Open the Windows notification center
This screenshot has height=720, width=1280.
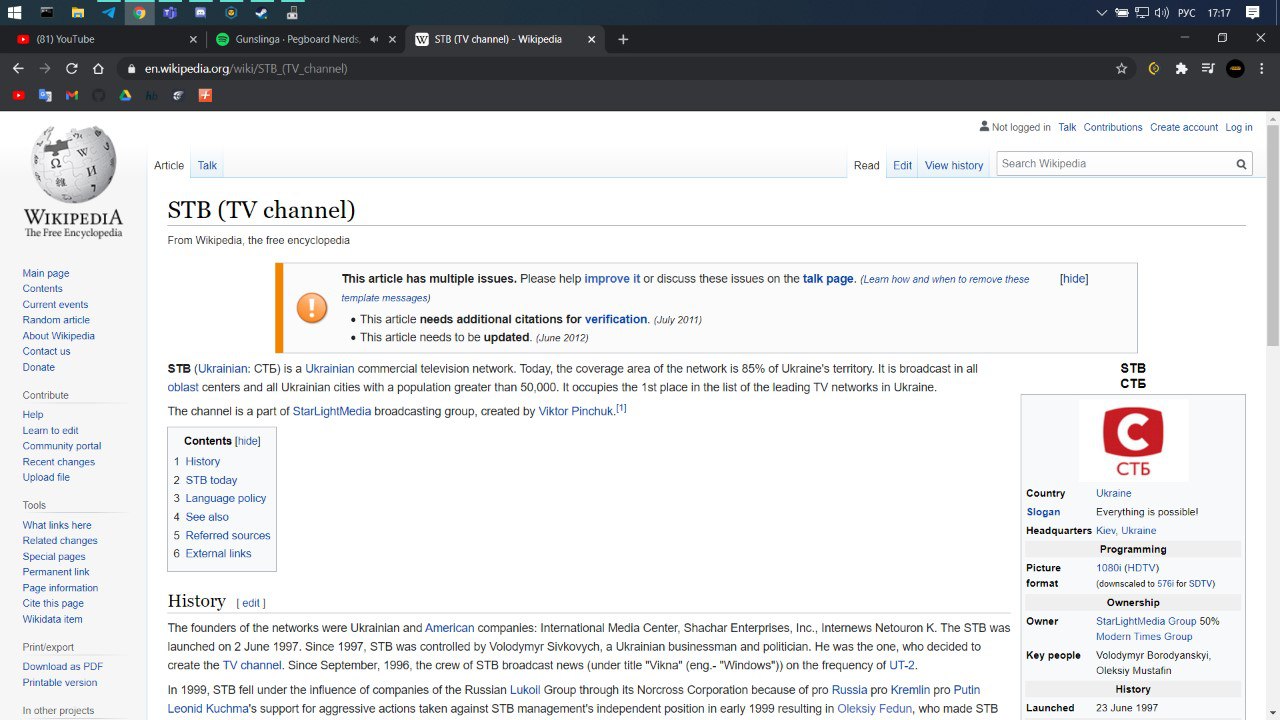click(x=1253, y=12)
